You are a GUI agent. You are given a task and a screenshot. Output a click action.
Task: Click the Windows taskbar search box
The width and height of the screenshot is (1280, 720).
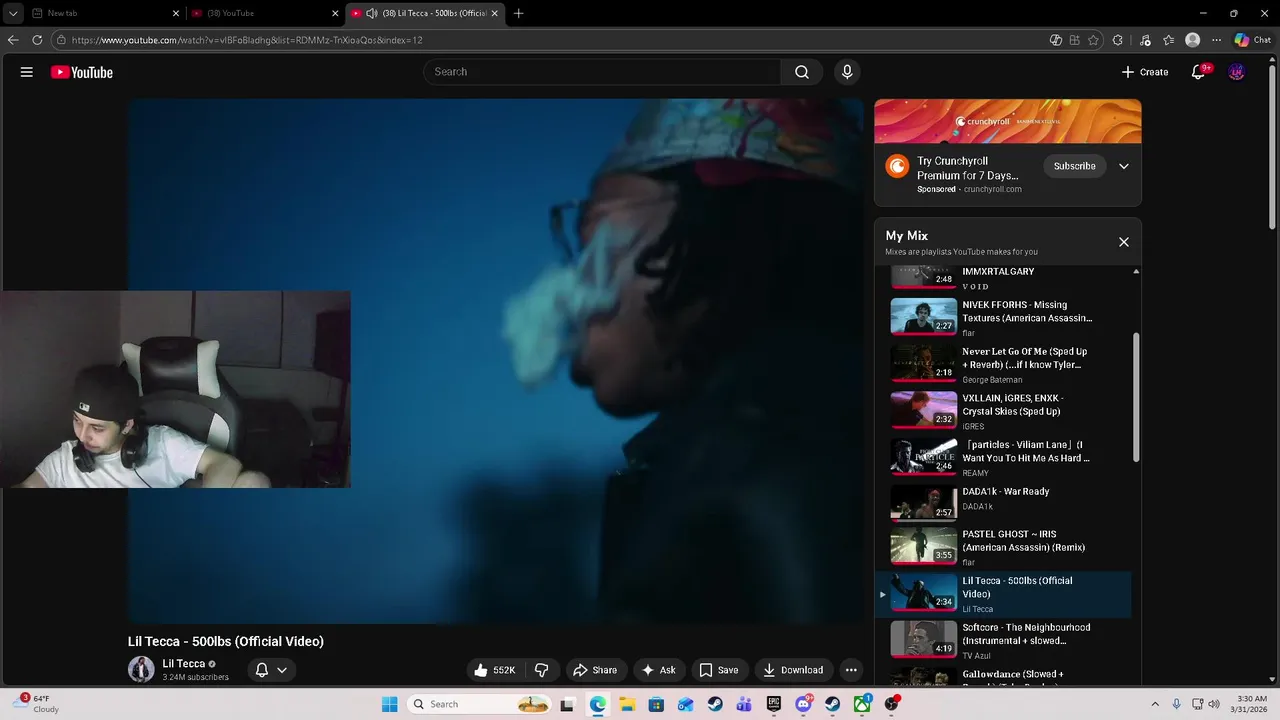coord(477,704)
